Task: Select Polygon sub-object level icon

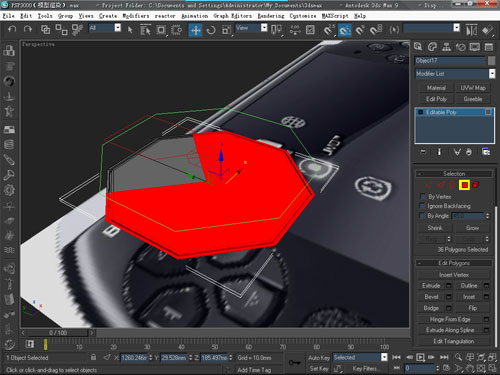Action: [x=465, y=185]
